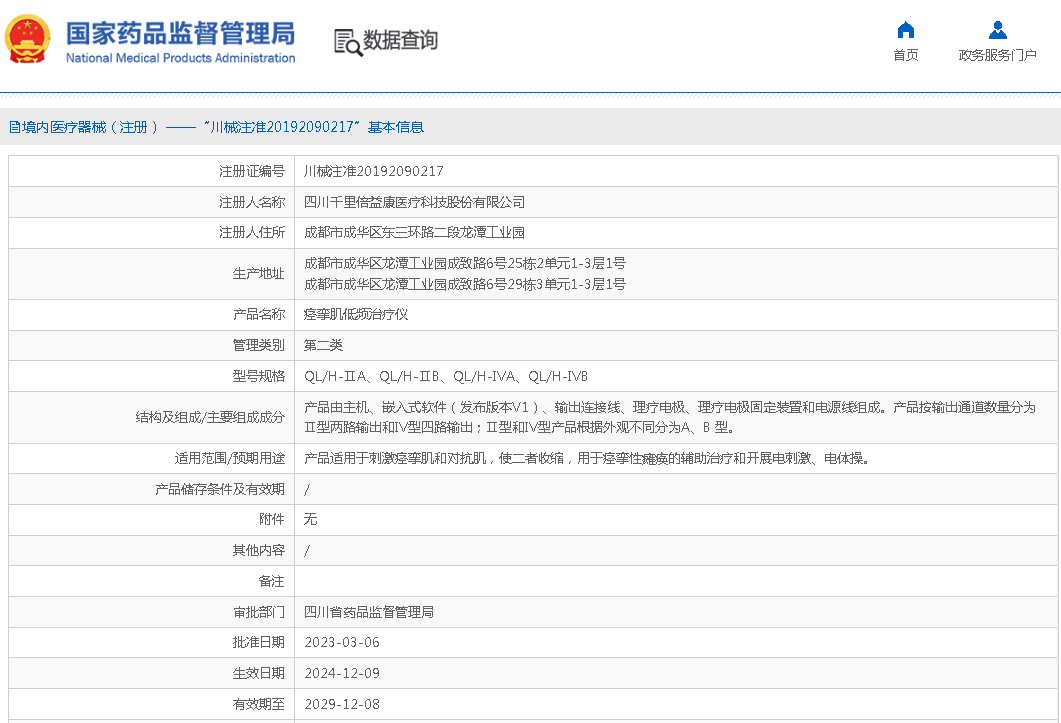1061x723 pixels.
Task: Select the registrant name 四川千里倍益康医疗科技股份有限公司
Action: (414, 202)
